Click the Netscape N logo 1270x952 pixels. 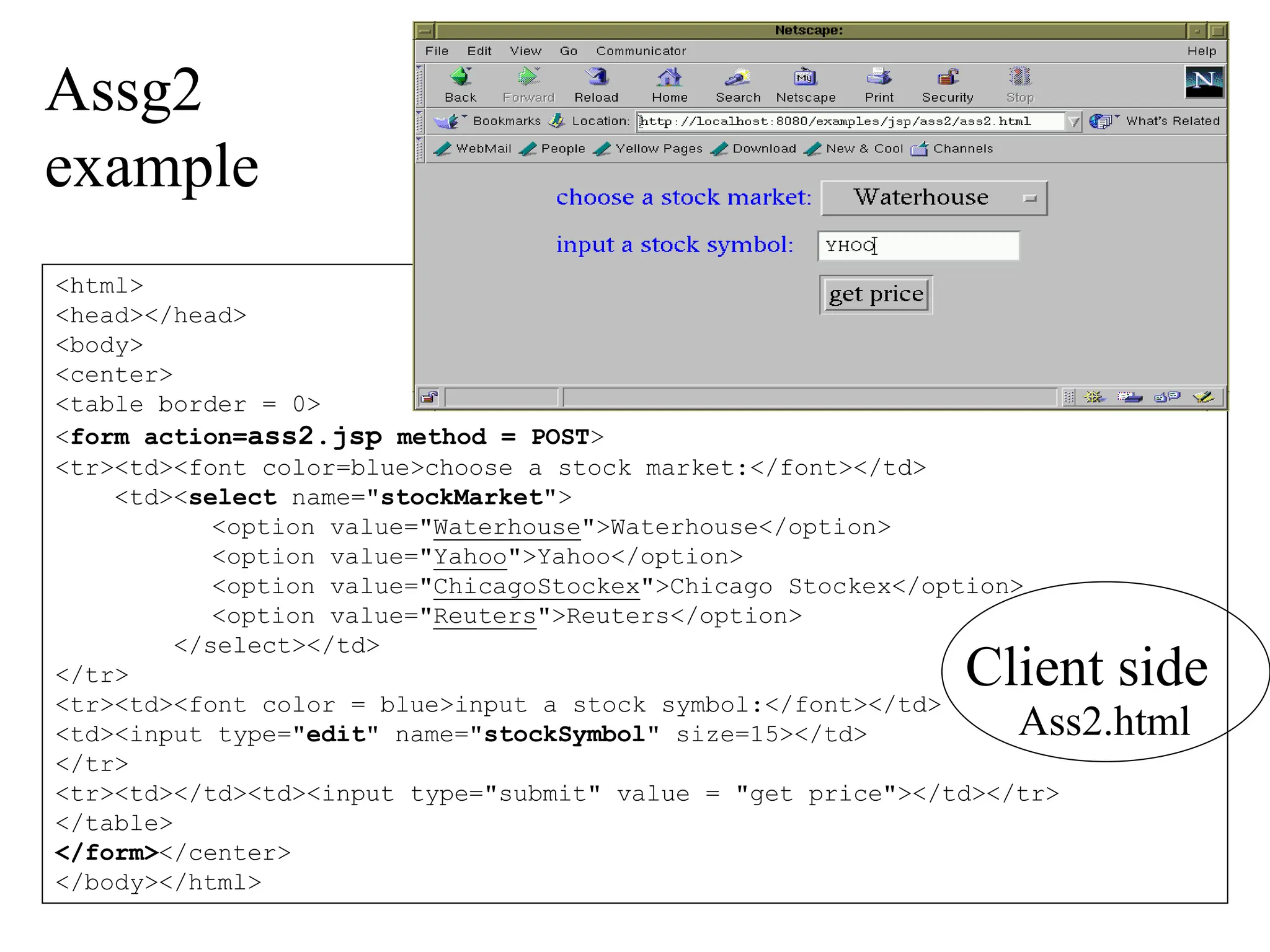pos(1204,81)
